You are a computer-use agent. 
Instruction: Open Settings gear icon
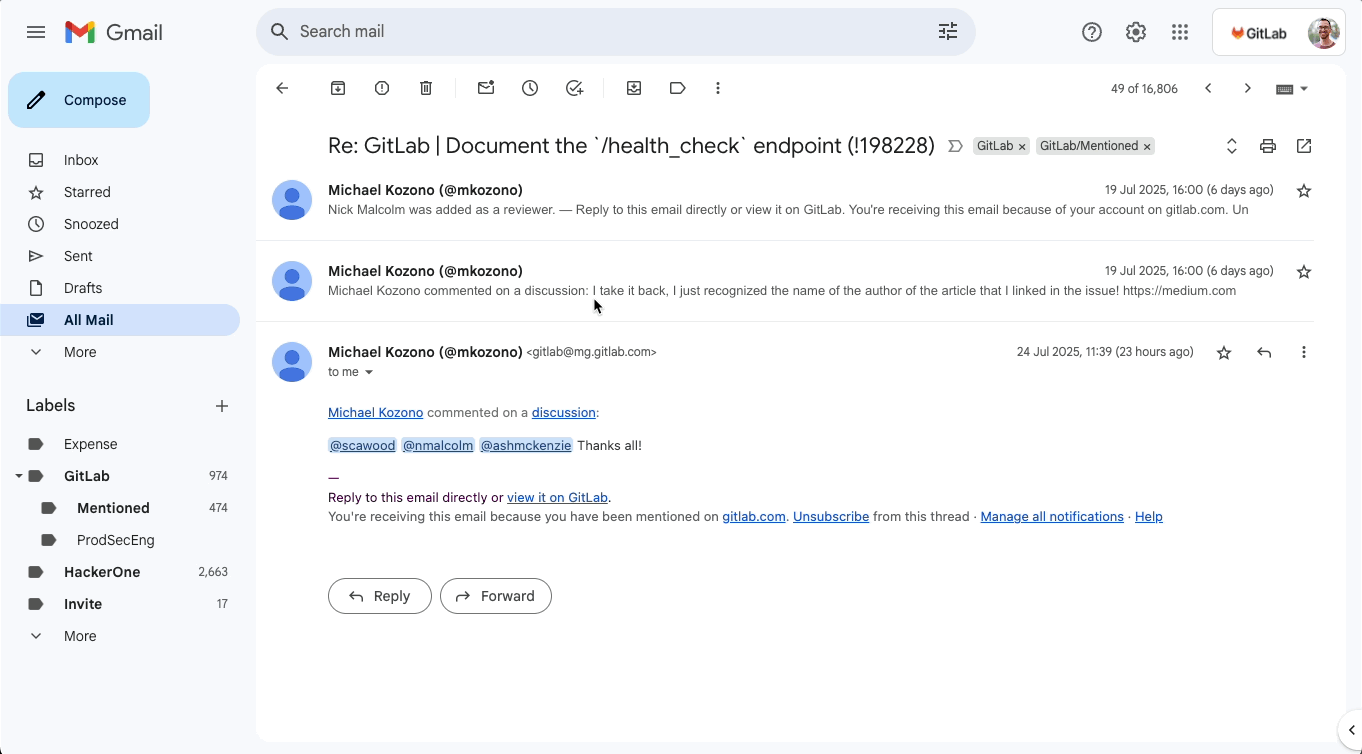pyautogui.click(x=1136, y=32)
